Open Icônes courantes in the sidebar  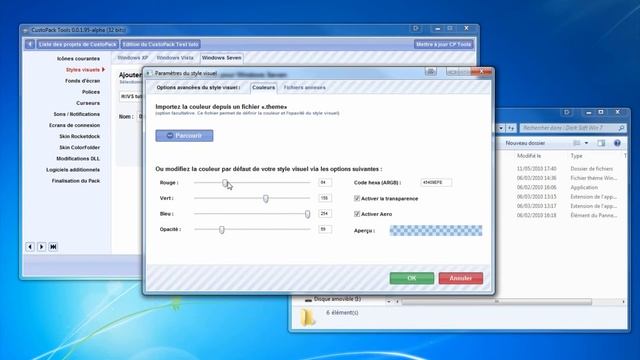(78, 59)
